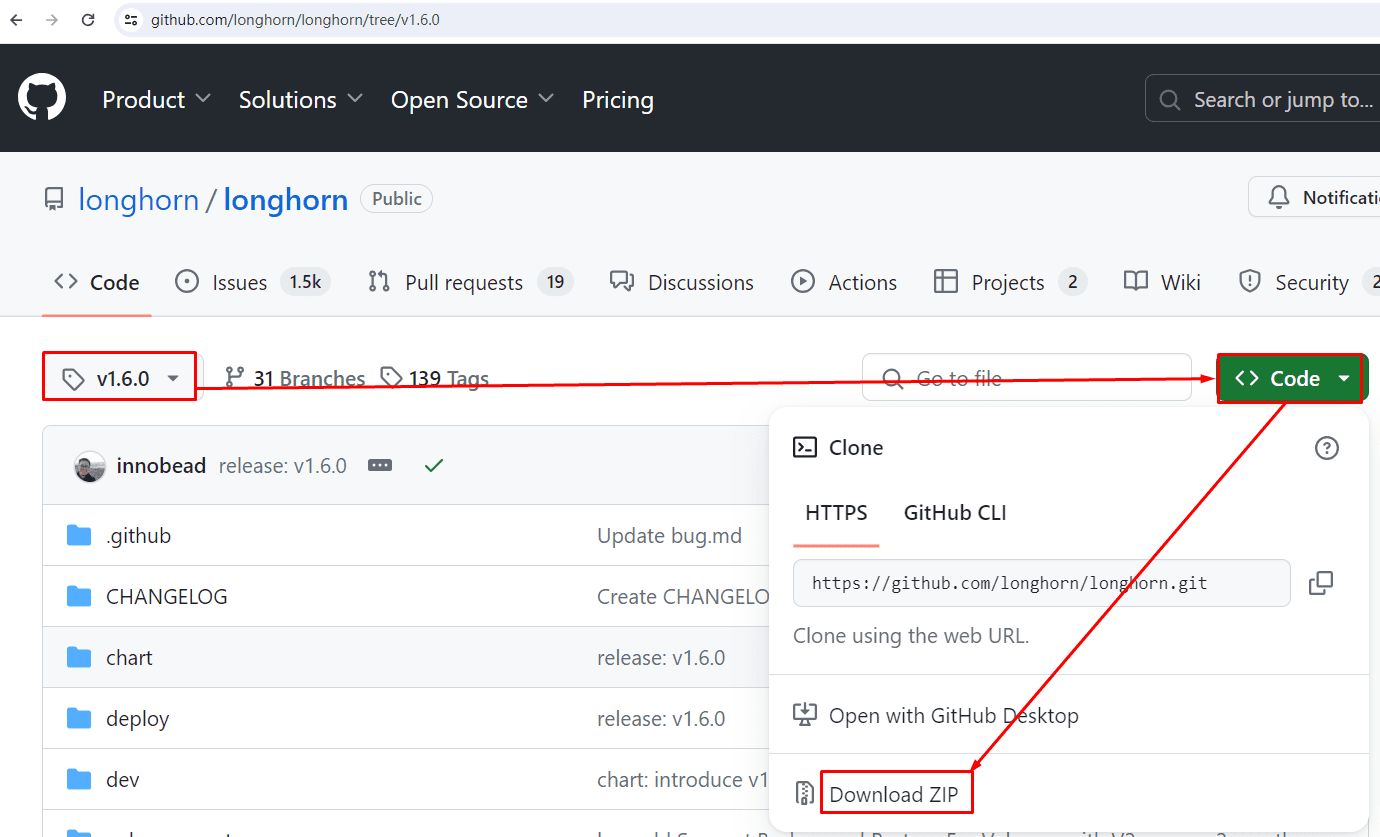Open the deploy folder

tap(137, 719)
